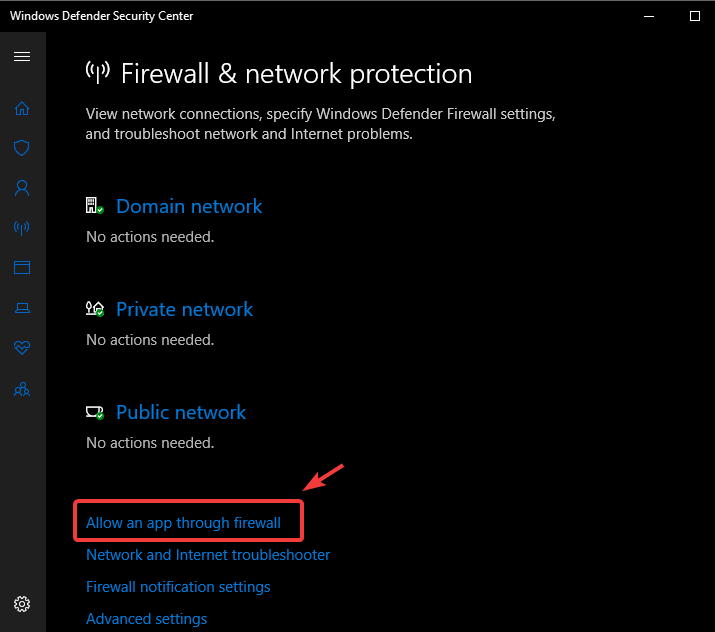This screenshot has height=632, width=715.
Task: Open Advanced settings link
Action: point(146,619)
